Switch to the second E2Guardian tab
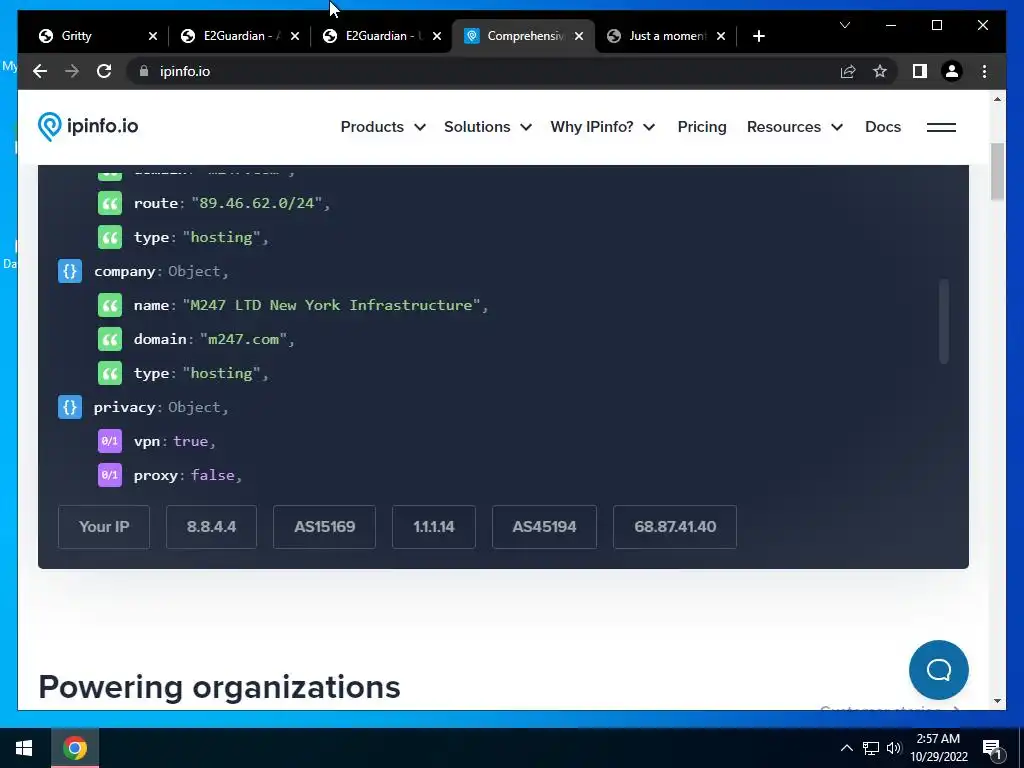The image size is (1024, 768). click(374, 36)
